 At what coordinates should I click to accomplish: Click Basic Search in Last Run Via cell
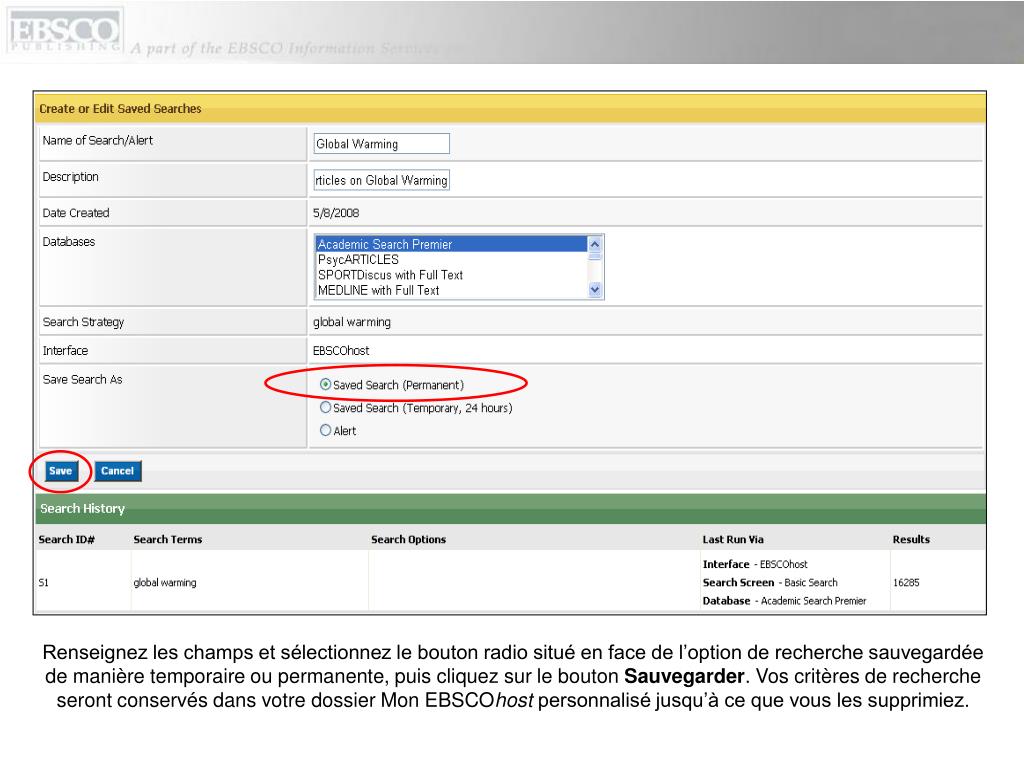click(810, 583)
